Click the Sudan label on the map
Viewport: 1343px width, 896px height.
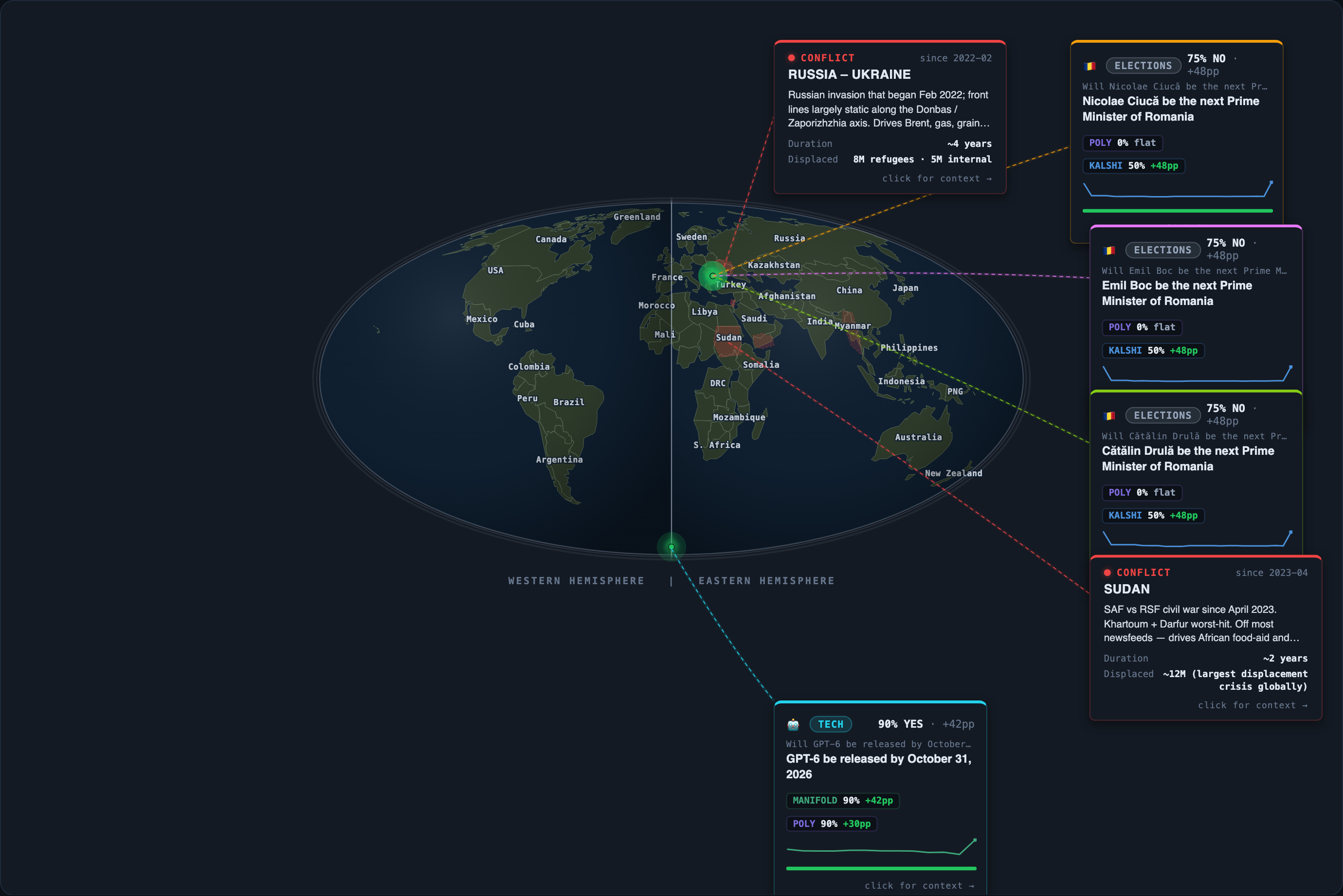click(728, 338)
